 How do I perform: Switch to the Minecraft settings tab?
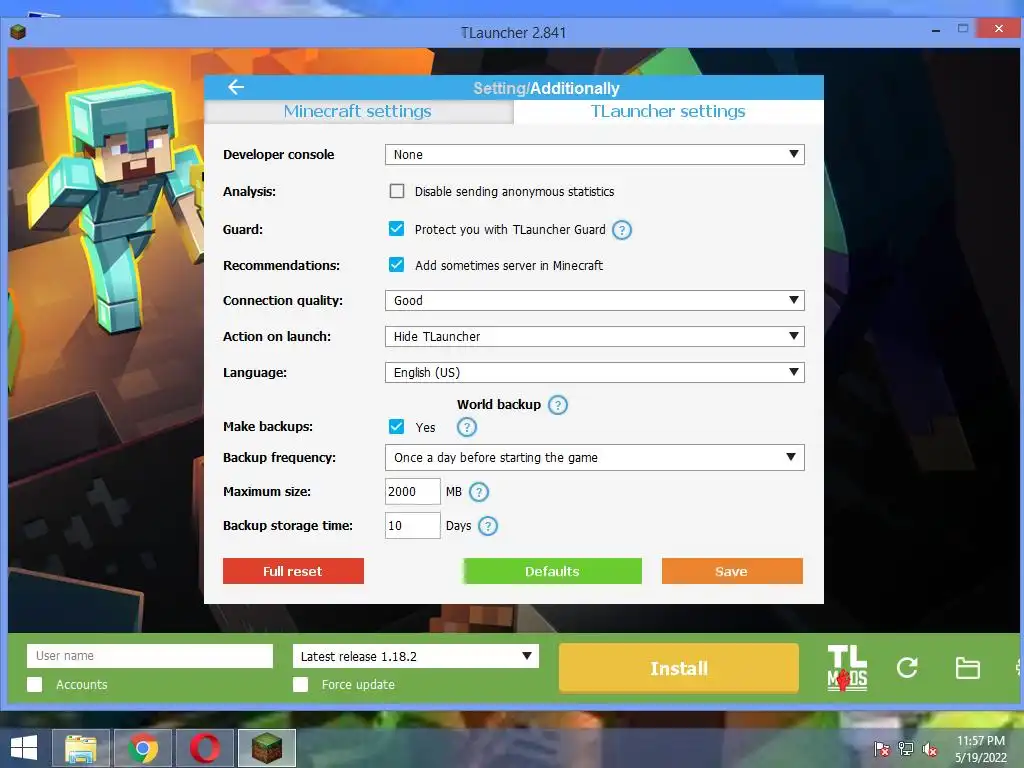(358, 112)
